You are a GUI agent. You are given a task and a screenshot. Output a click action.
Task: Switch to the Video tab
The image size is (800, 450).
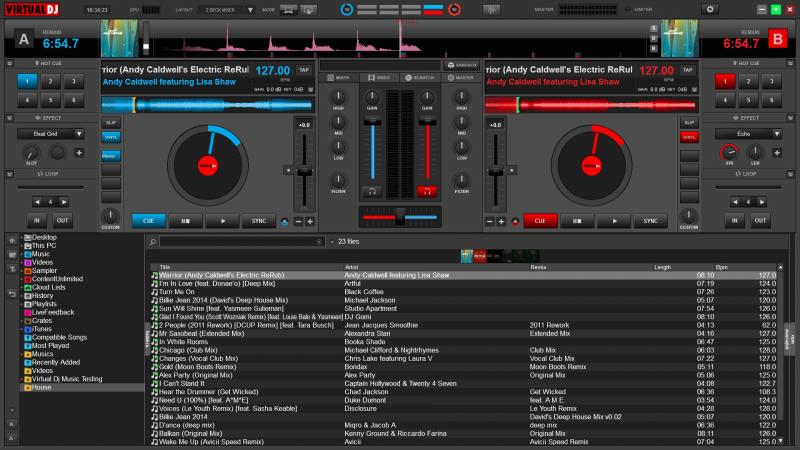click(379, 78)
